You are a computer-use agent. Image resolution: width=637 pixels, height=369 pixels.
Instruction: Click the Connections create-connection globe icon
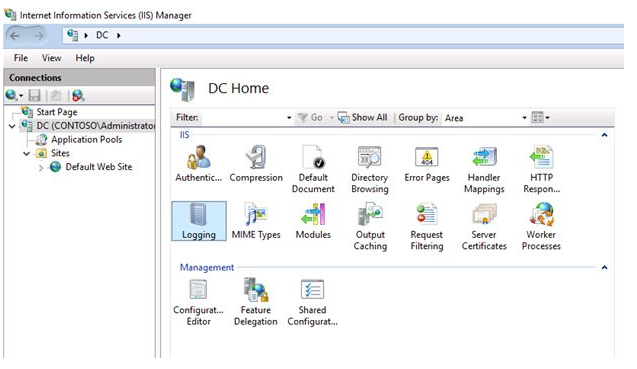11,96
